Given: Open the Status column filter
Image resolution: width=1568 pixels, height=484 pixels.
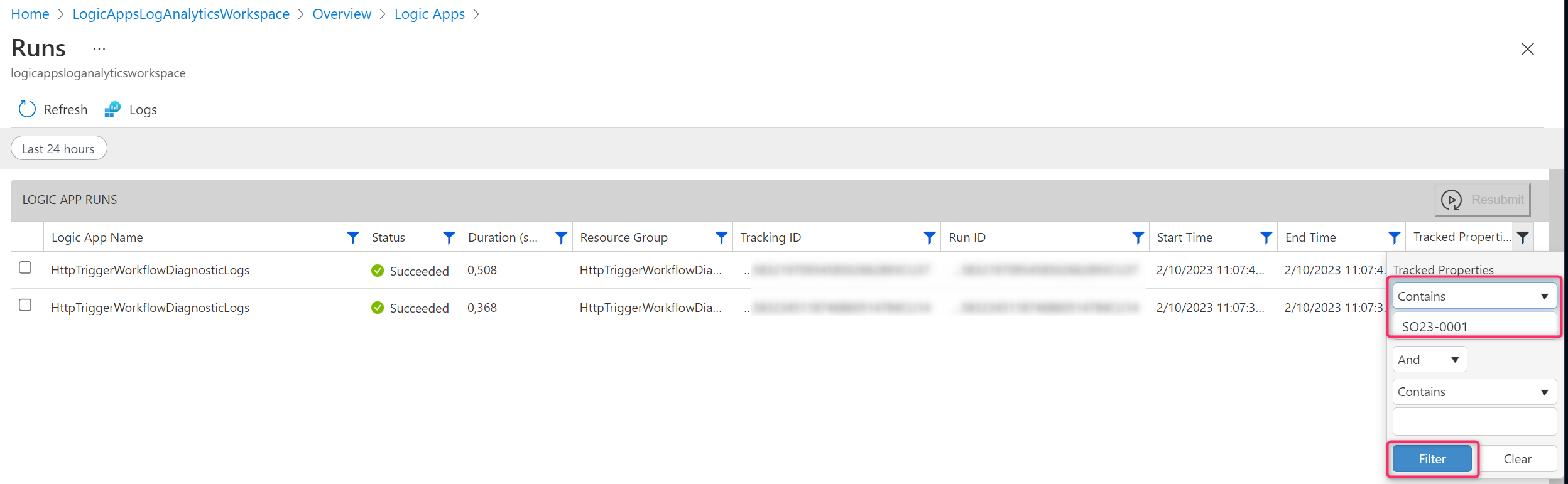Looking at the screenshot, I should coord(449,237).
